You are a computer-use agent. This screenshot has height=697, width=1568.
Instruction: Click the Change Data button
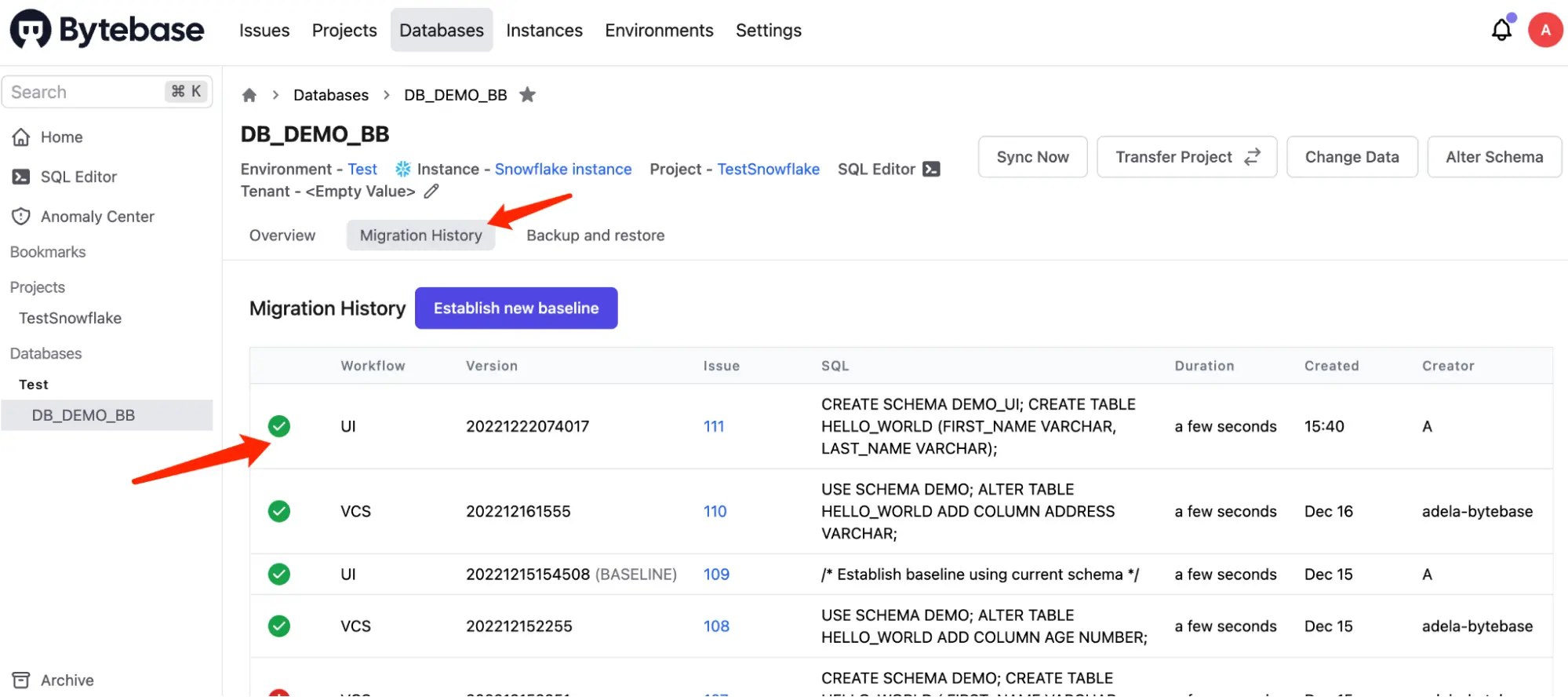coord(1352,156)
